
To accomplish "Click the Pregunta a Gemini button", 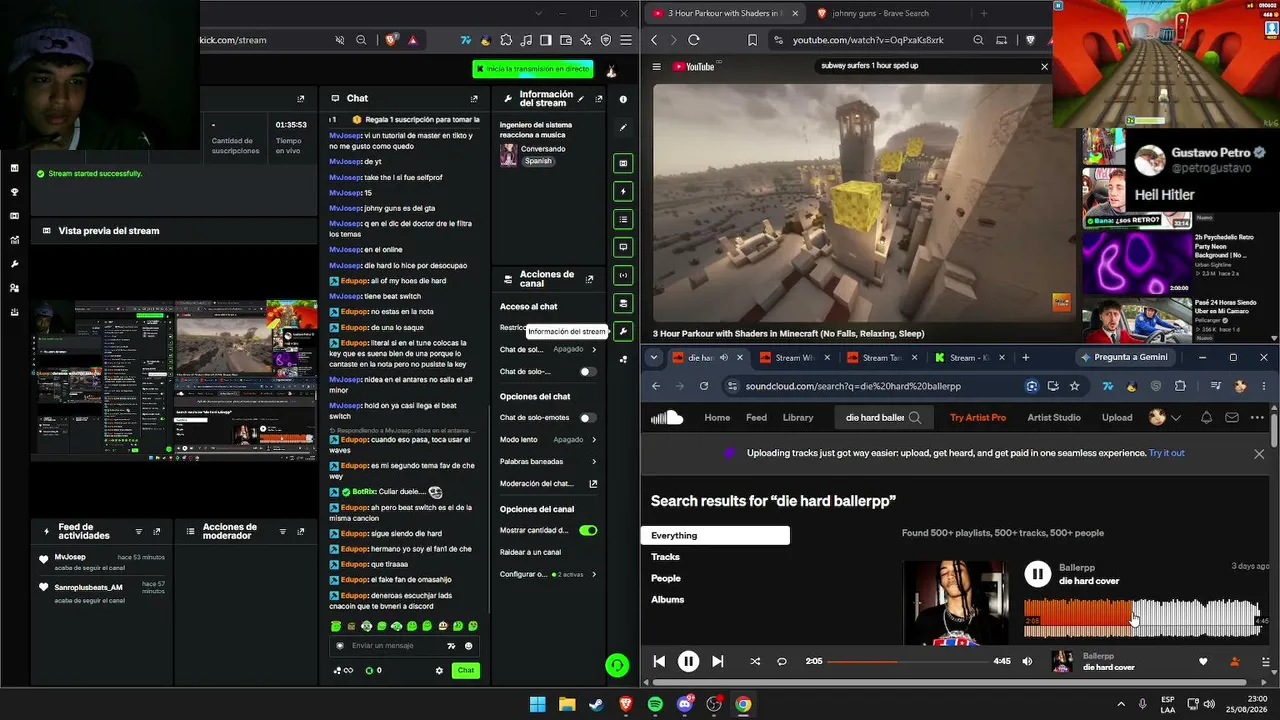I will point(1124,357).
